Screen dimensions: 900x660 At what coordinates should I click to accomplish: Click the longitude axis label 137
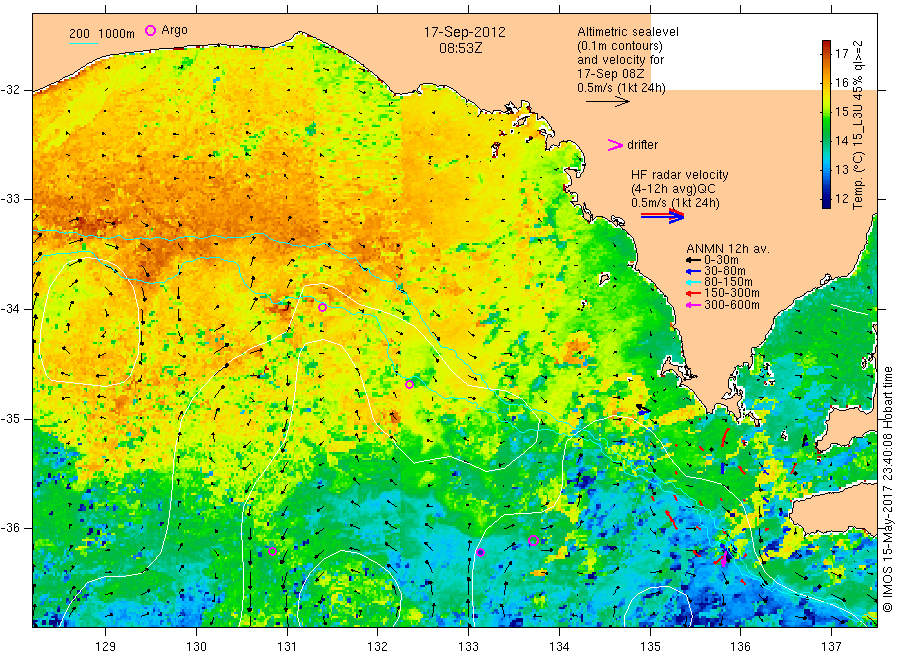831,647
